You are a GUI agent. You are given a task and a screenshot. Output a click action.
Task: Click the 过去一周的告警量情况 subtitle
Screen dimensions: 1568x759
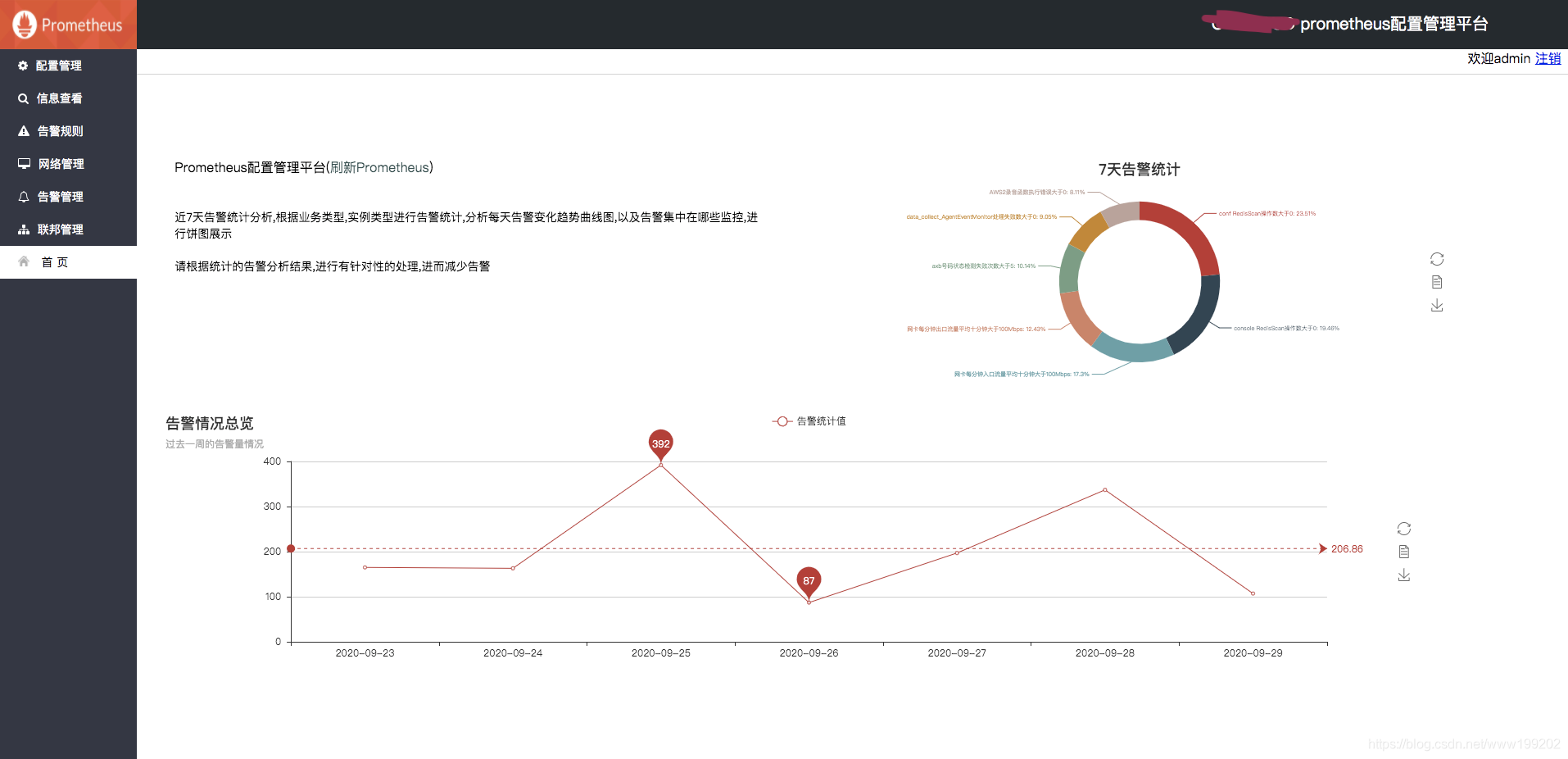215,444
